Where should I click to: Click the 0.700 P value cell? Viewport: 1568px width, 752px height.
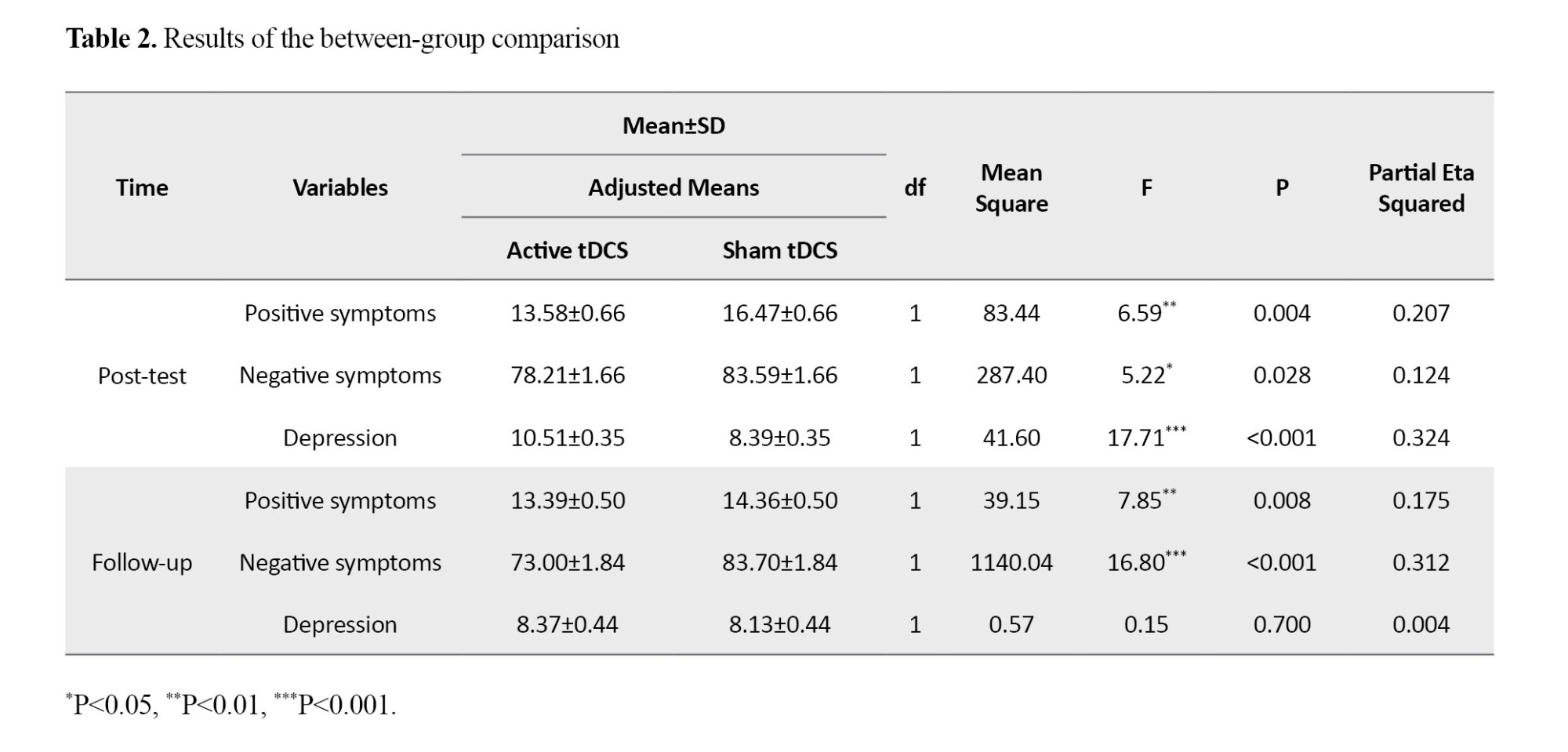1282,625
